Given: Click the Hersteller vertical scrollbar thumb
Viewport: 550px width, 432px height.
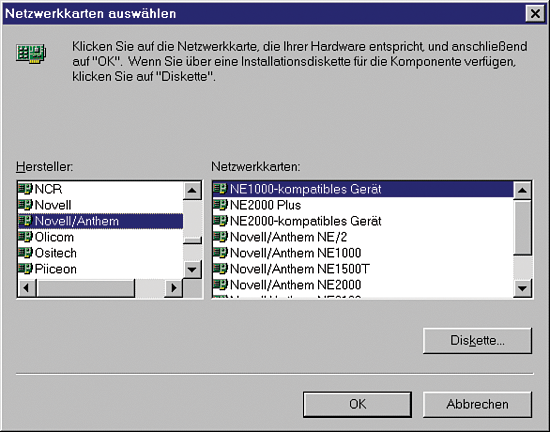Looking at the screenshot, I should coord(192,240).
